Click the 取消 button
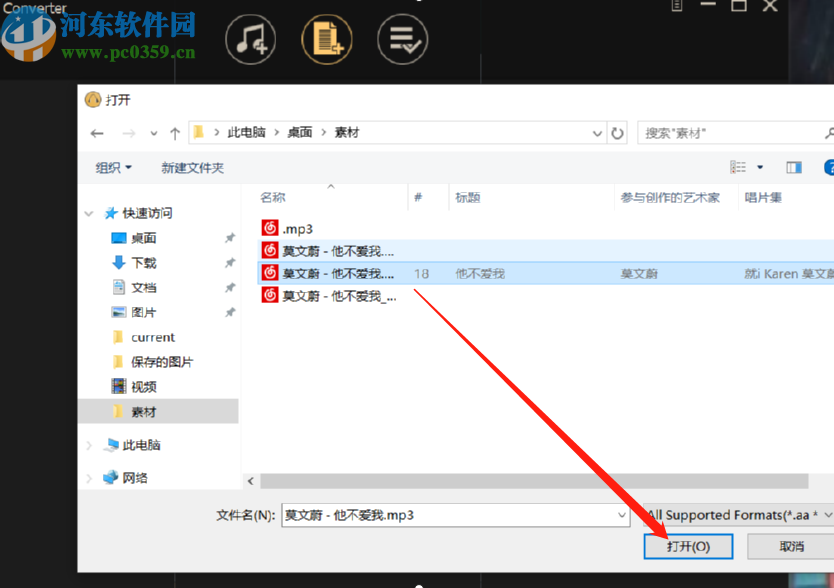The image size is (834, 588). pyautogui.click(x=789, y=546)
